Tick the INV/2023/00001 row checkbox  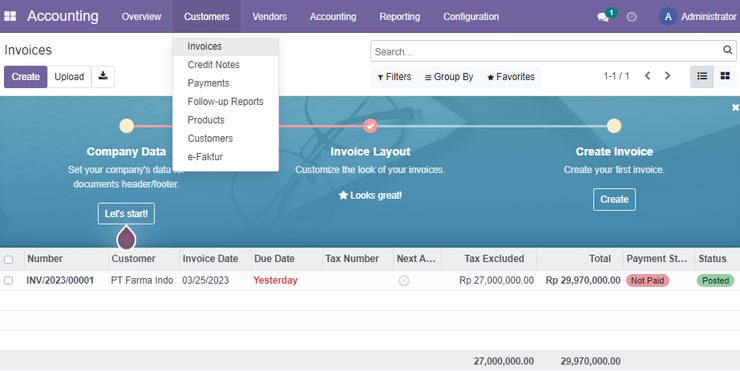(8, 280)
